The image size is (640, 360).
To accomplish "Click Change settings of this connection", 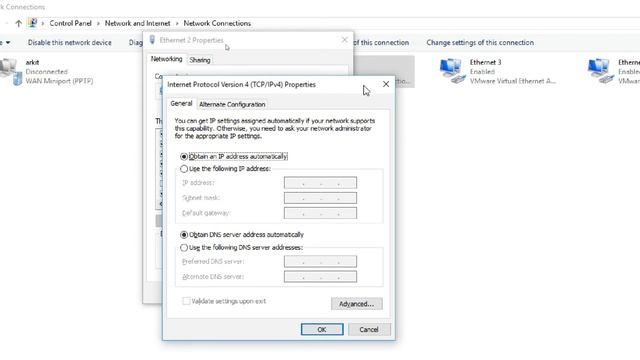I will [480, 42].
